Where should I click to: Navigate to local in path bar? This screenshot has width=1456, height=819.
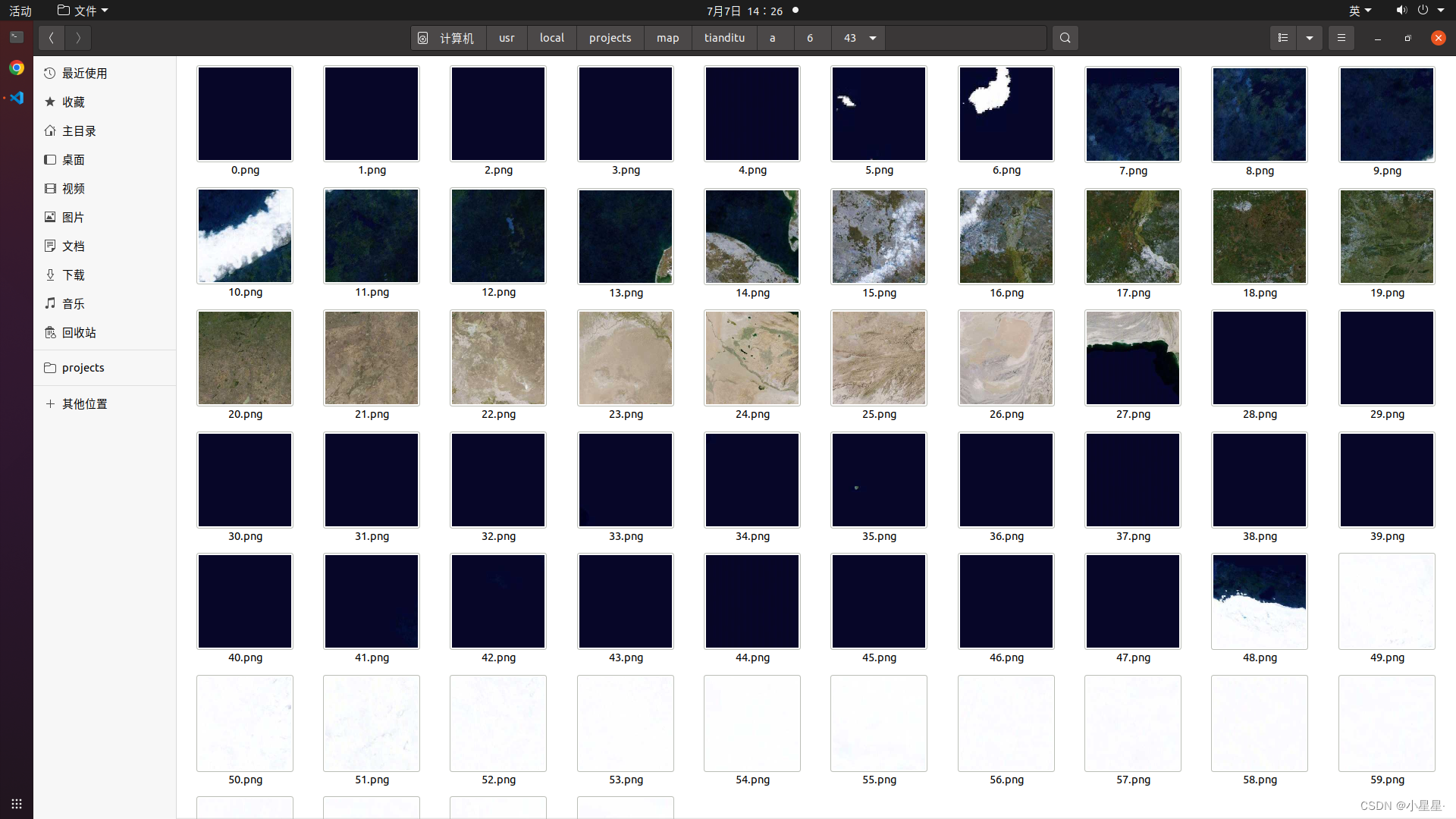(x=552, y=38)
